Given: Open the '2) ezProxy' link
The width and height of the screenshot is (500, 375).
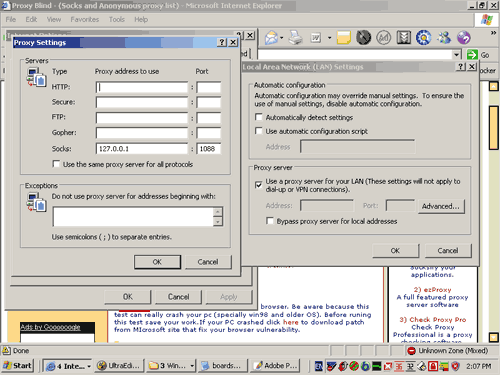Looking at the screenshot, I should [432, 290].
